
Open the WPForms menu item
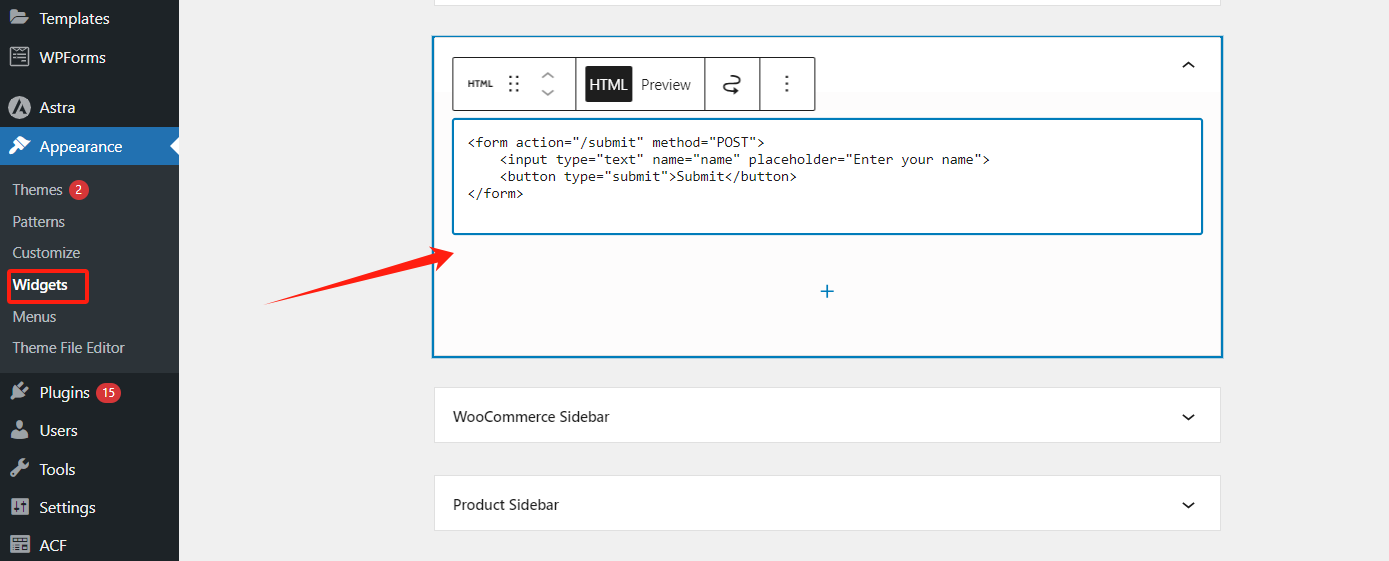pos(72,57)
